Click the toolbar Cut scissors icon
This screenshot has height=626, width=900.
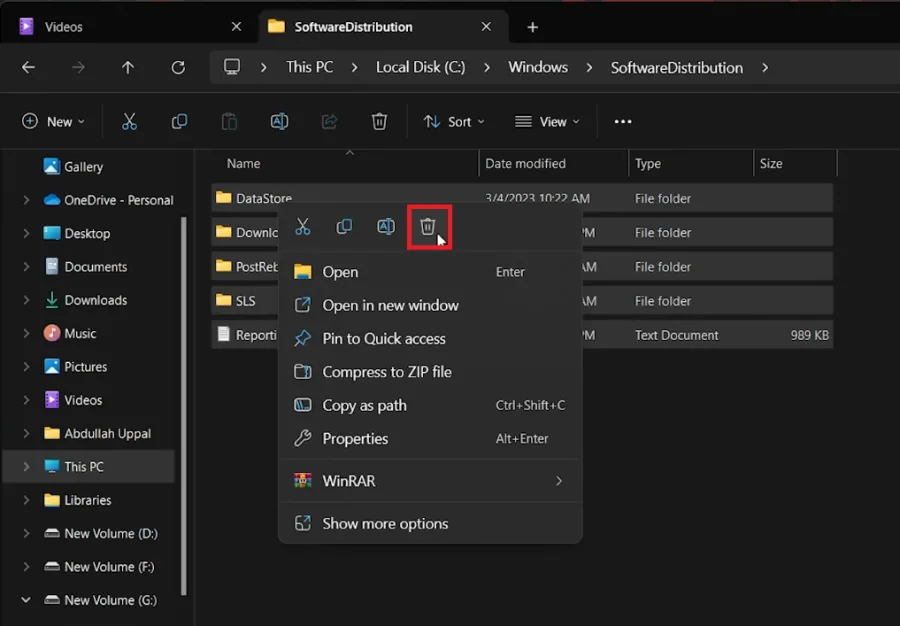[x=130, y=121]
